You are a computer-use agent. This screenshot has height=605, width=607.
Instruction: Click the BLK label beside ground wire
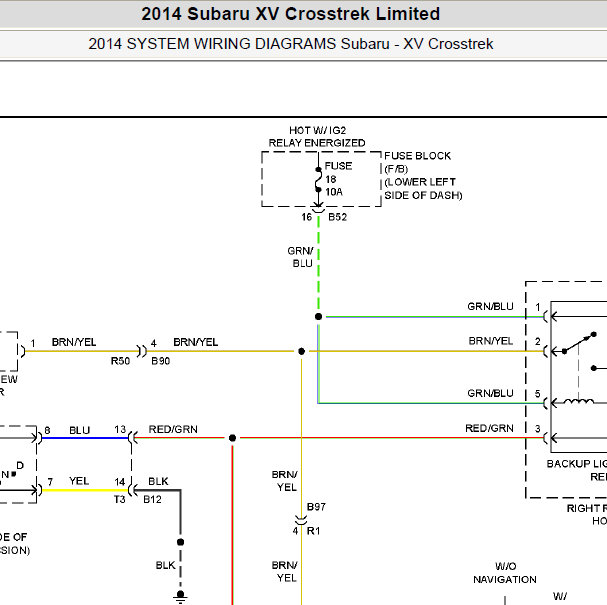[165, 566]
